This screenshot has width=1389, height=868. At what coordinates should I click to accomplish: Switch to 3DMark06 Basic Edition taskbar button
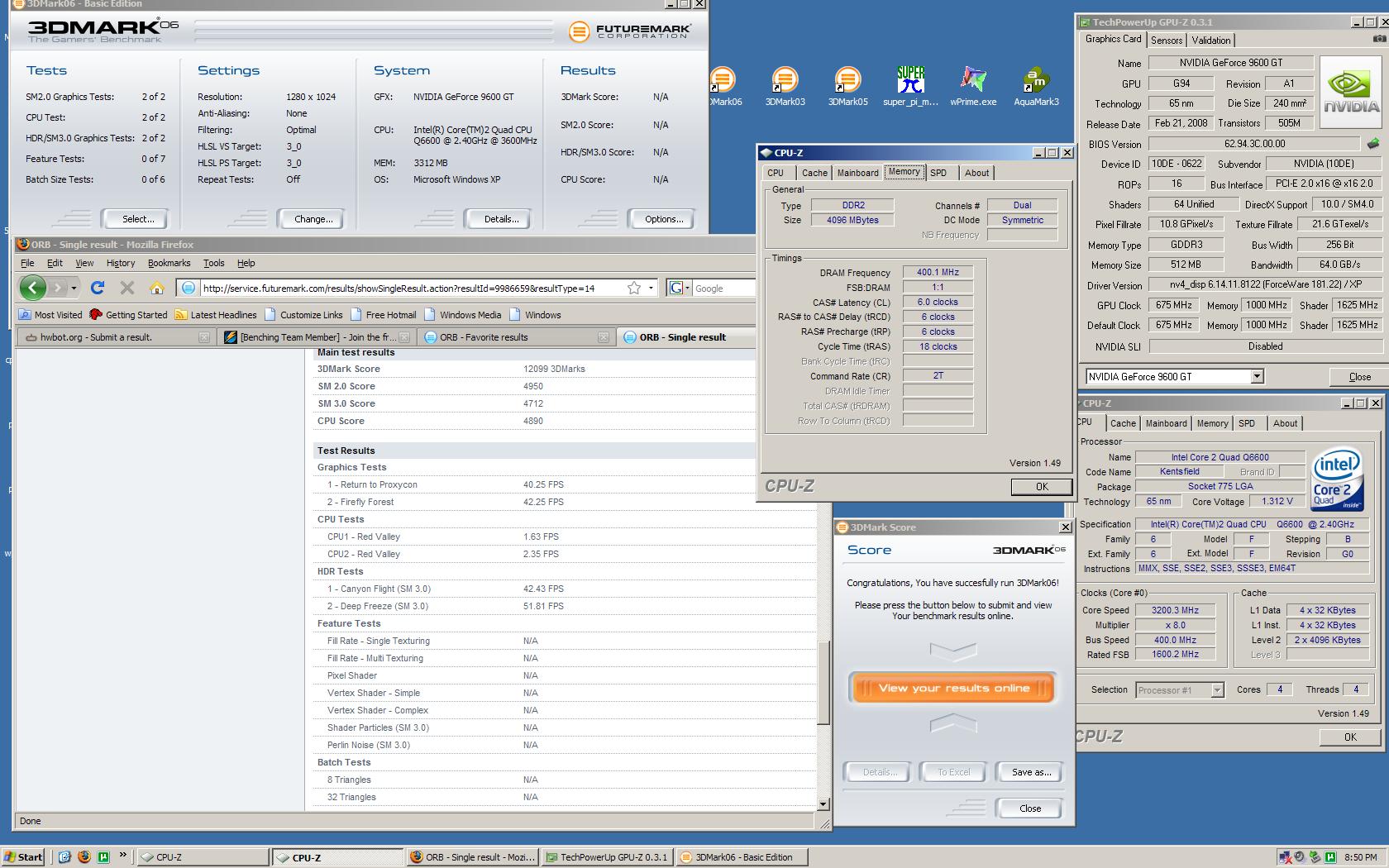742,857
